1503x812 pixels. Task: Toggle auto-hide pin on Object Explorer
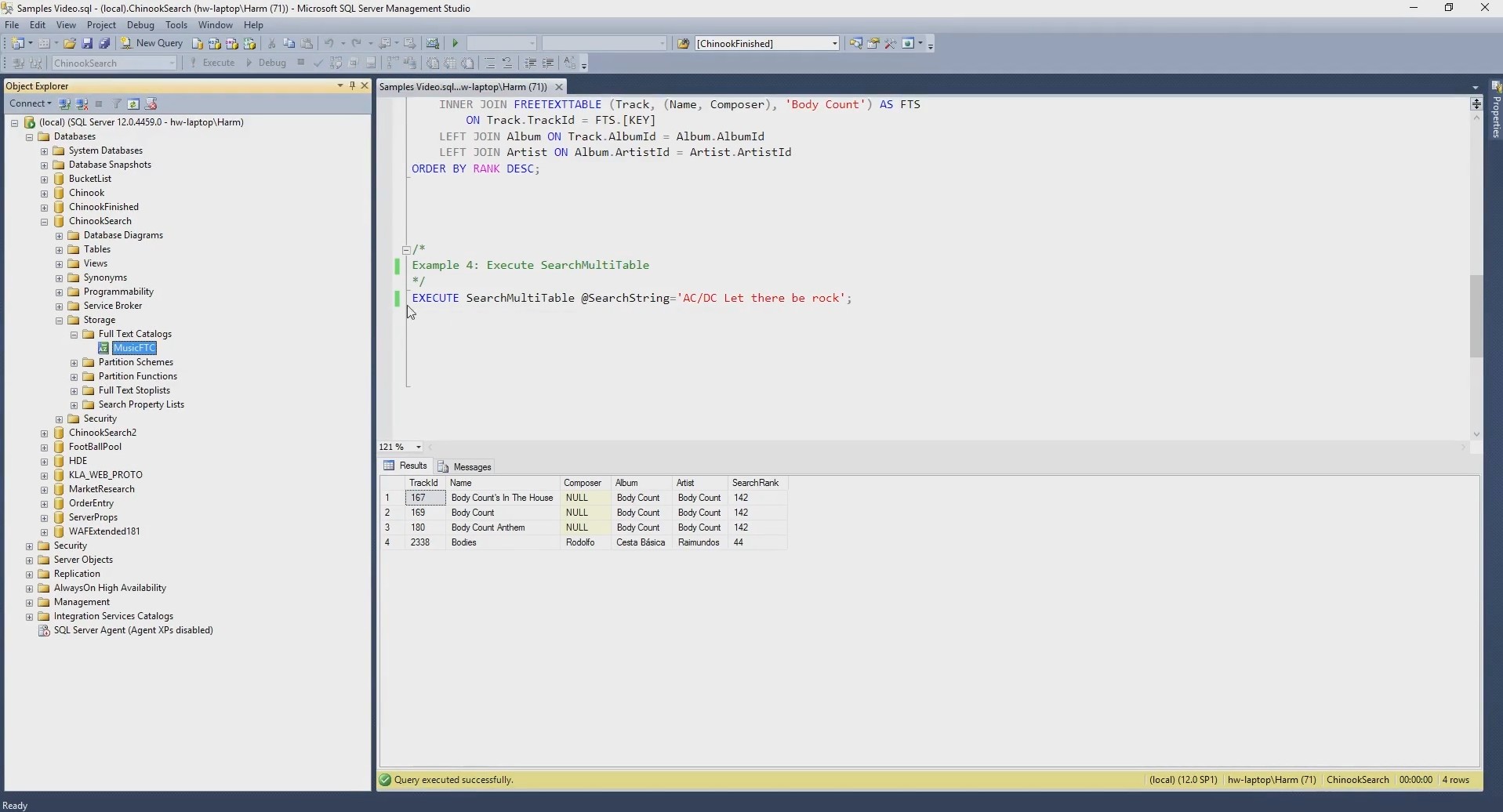click(x=352, y=86)
